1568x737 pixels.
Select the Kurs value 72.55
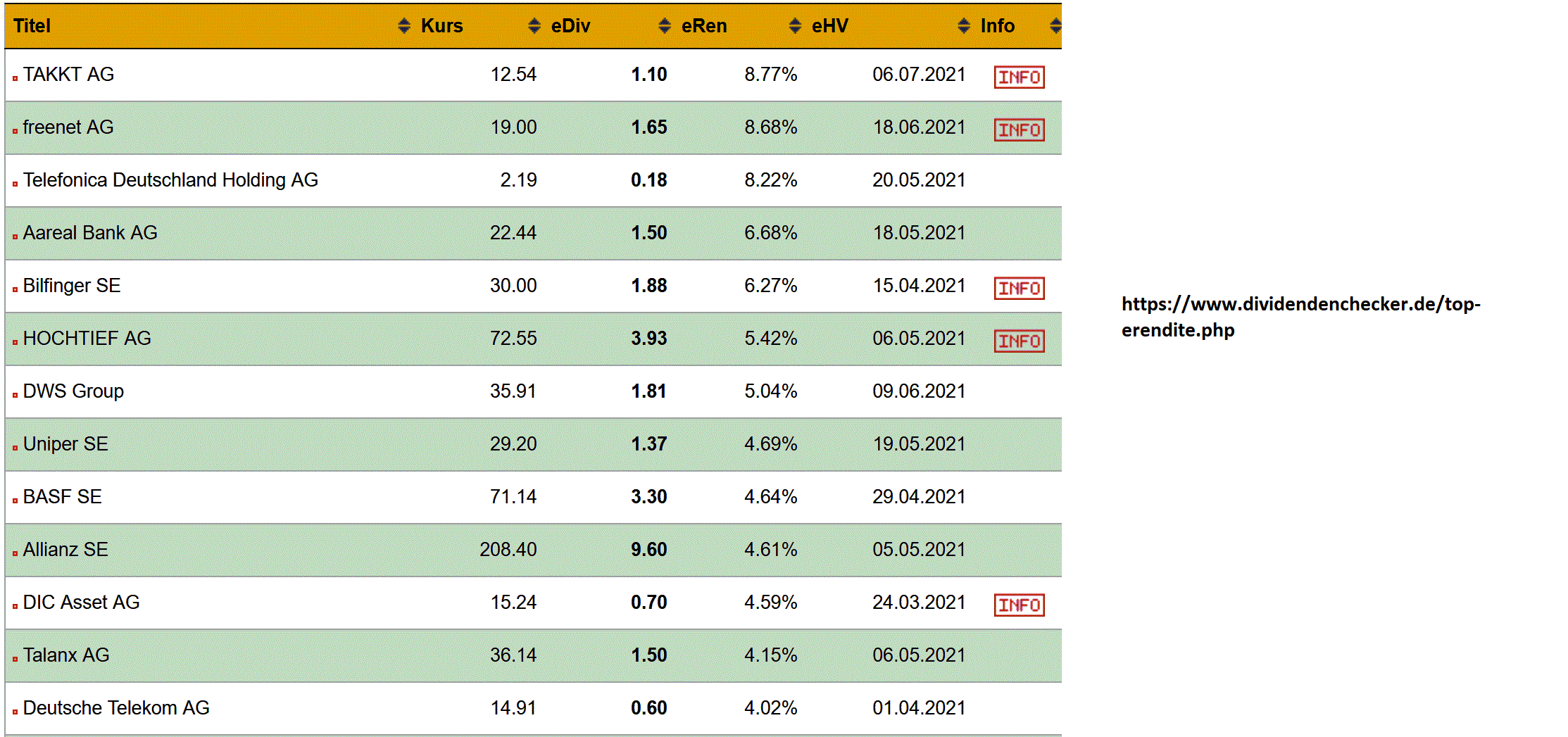pos(513,339)
